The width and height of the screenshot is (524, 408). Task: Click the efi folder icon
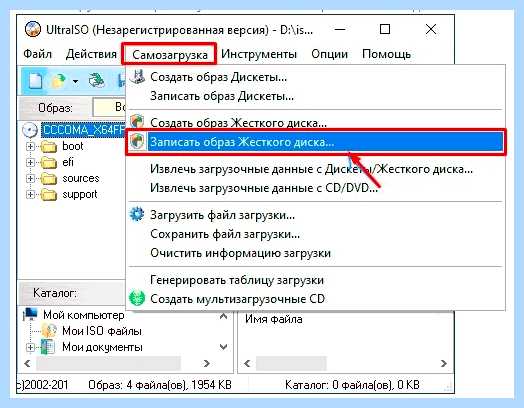pyautogui.click(x=49, y=162)
